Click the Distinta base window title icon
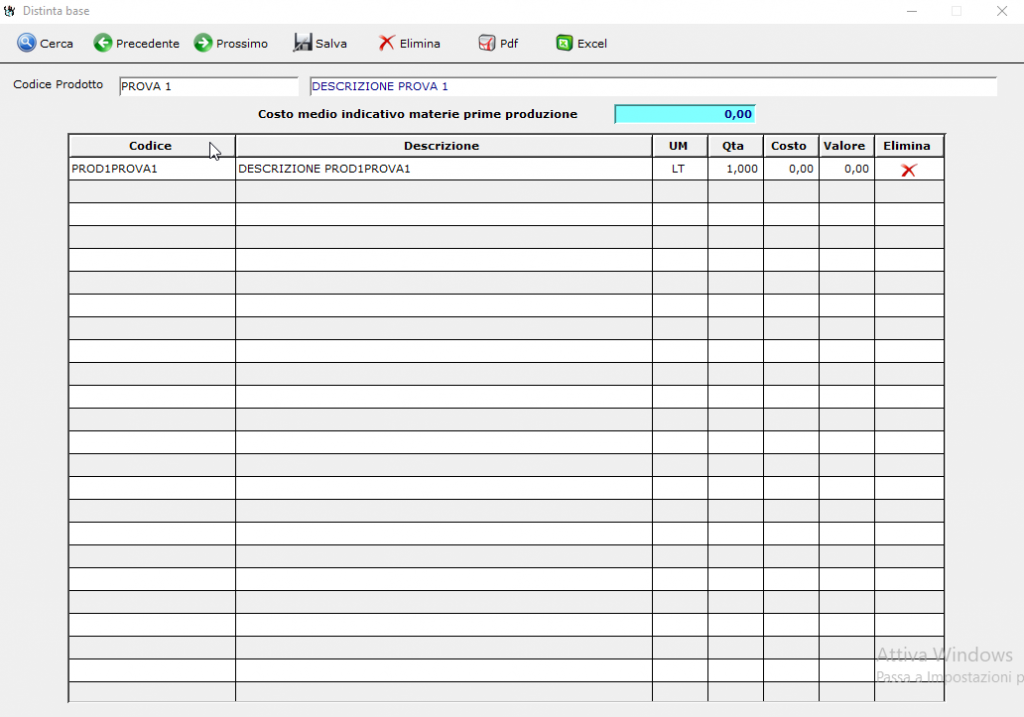 coord(10,11)
